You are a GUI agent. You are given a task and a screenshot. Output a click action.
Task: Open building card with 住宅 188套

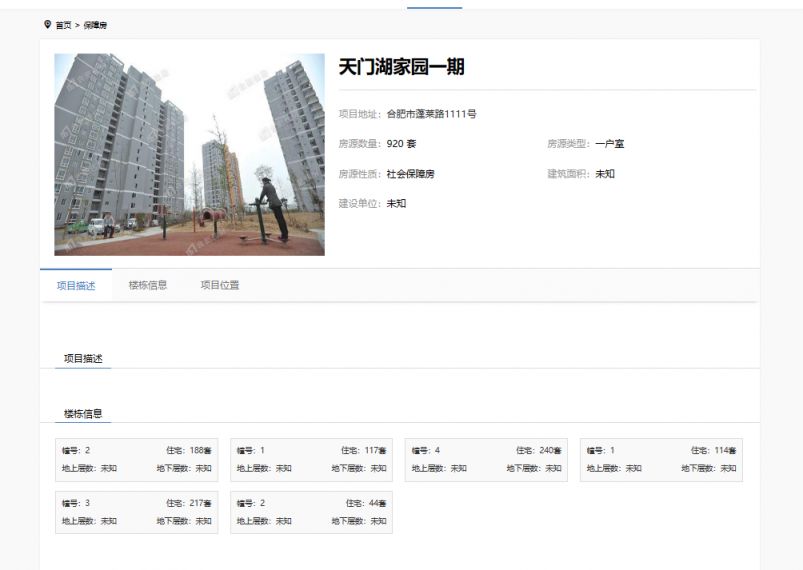tap(137, 460)
